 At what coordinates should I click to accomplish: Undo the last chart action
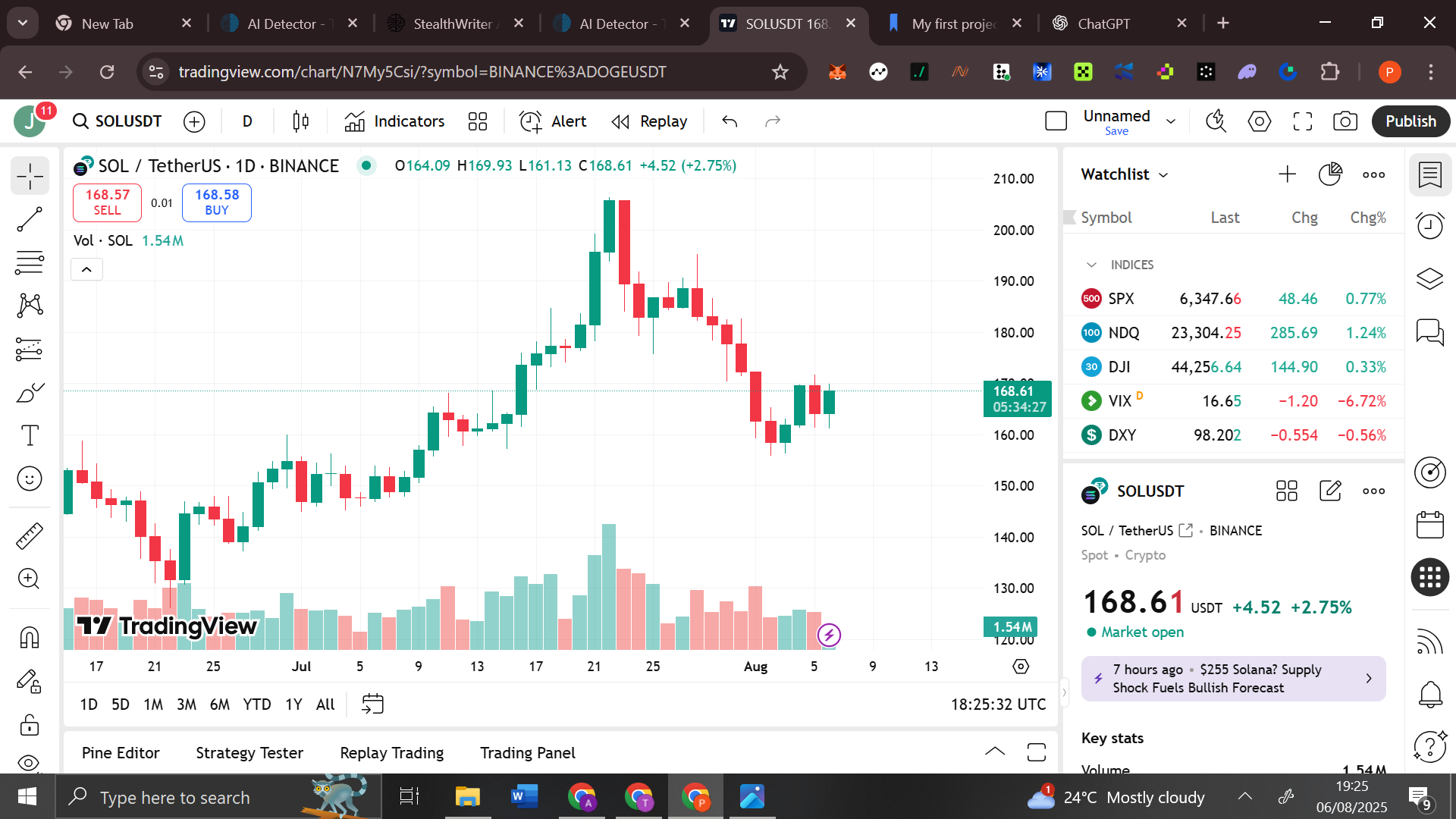[730, 121]
